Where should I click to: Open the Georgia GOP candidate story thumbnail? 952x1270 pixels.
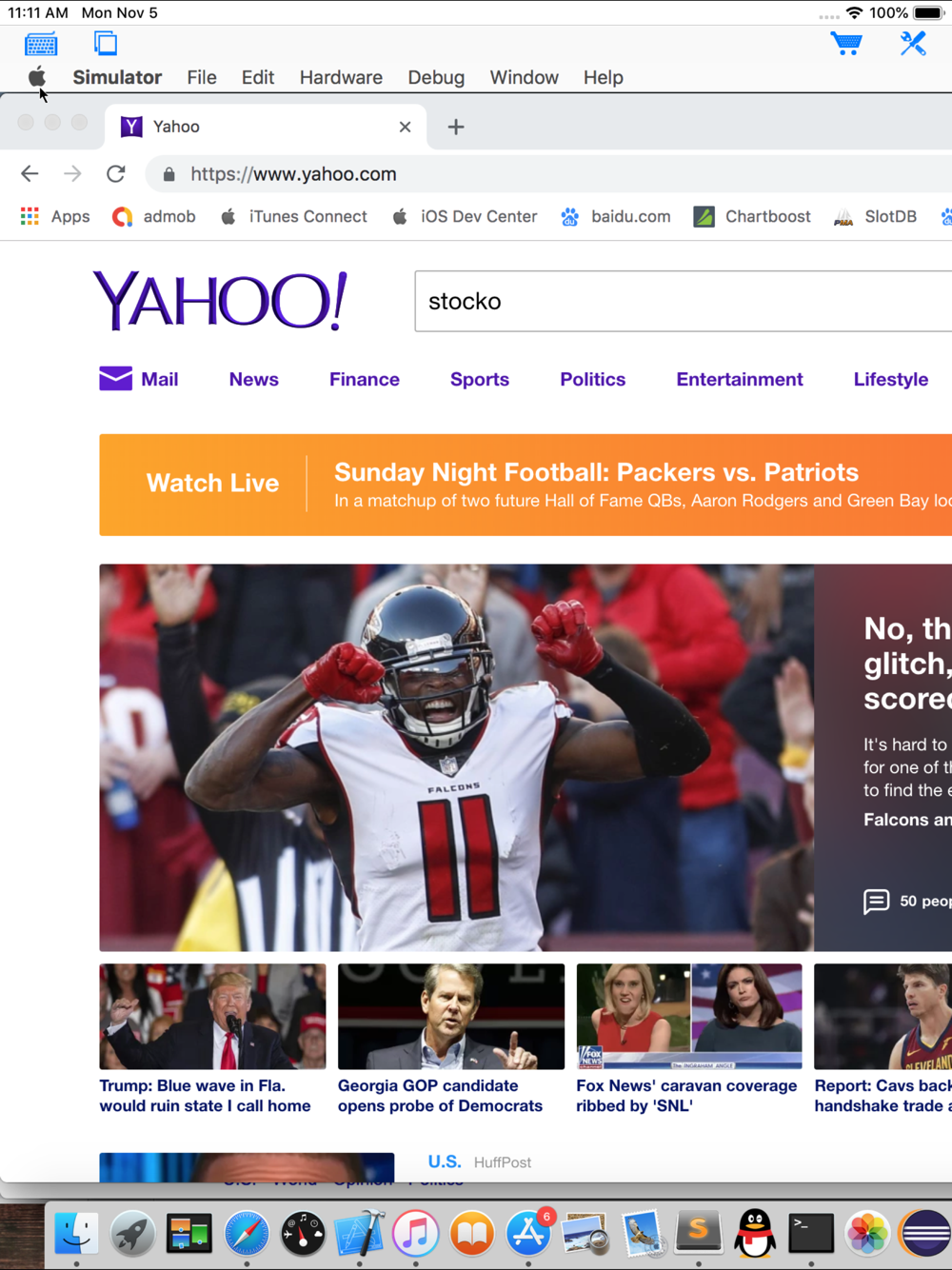click(451, 1017)
